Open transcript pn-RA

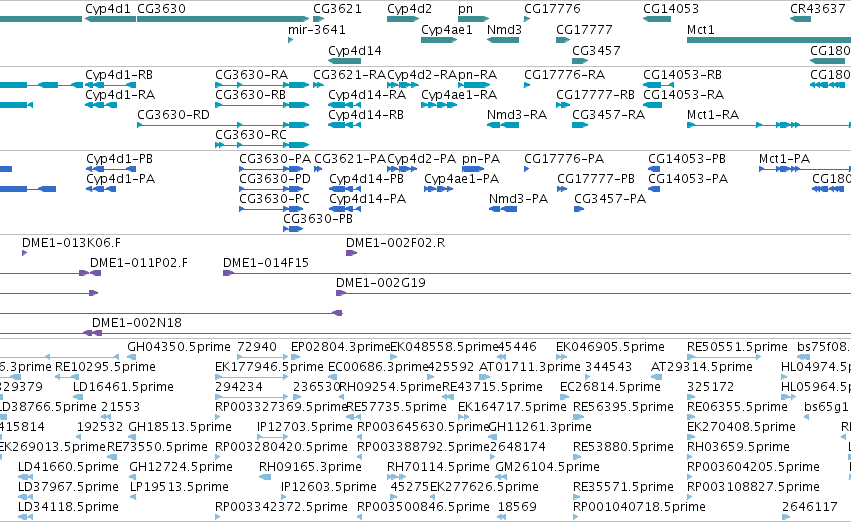(x=477, y=75)
